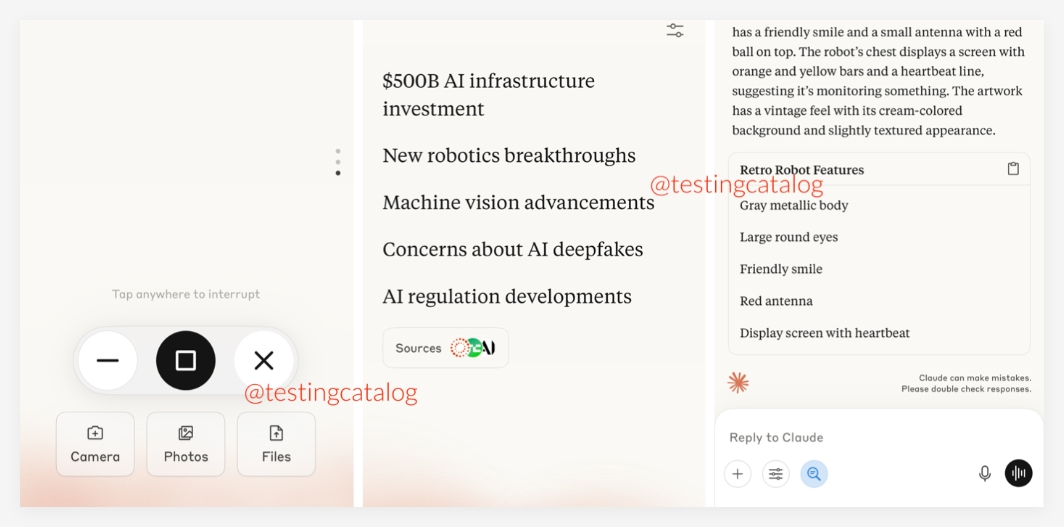Click the plus attach button

[x=737, y=474]
